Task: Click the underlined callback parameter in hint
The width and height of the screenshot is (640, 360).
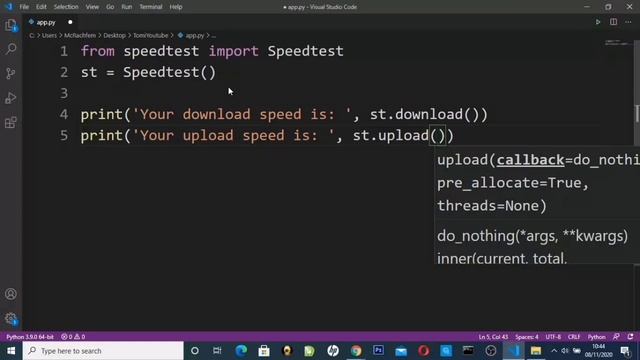Action: (x=530, y=160)
